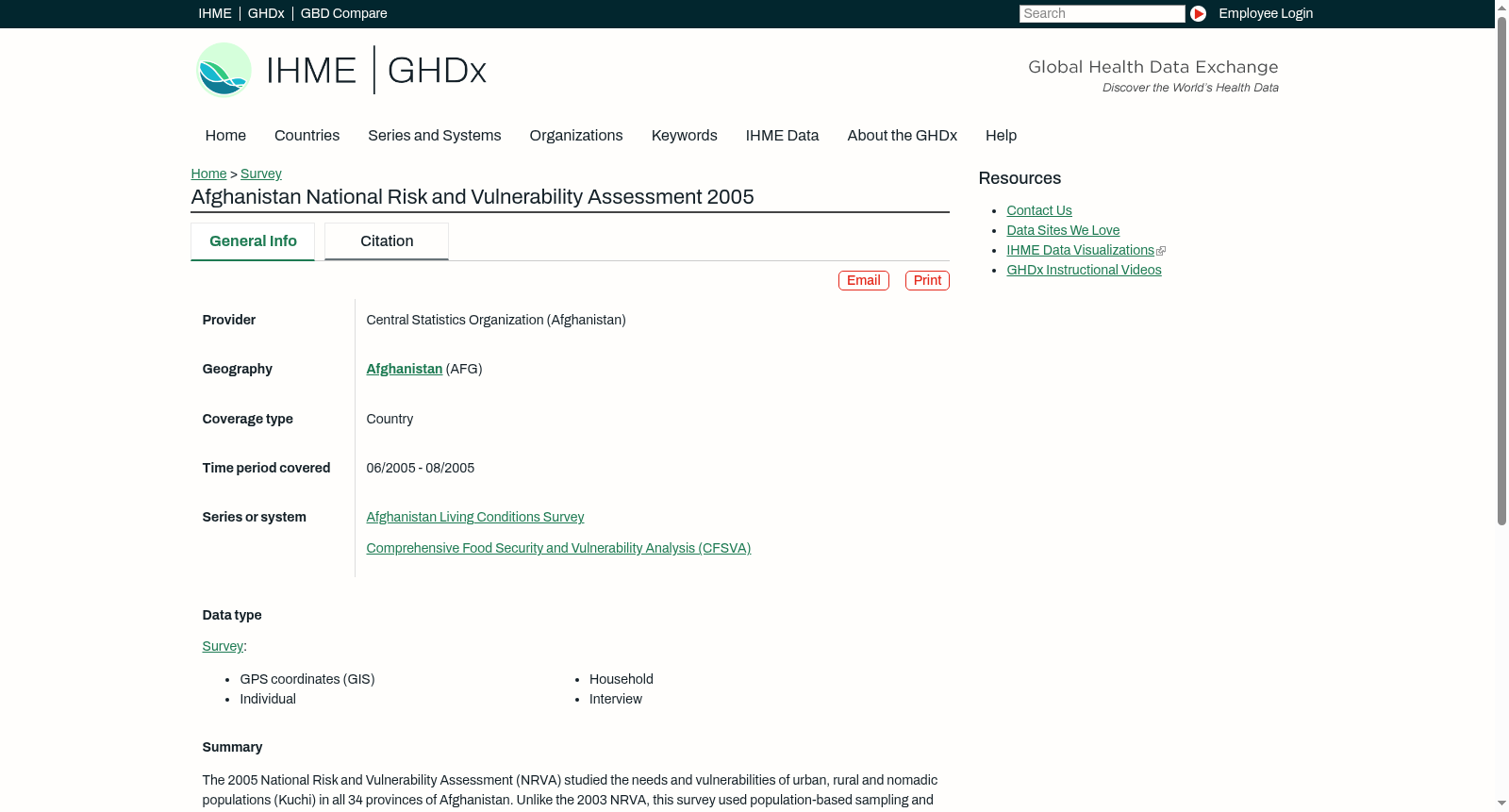The image size is (1509, 812).
Task: Click the Print button
Action: [927, 280]
